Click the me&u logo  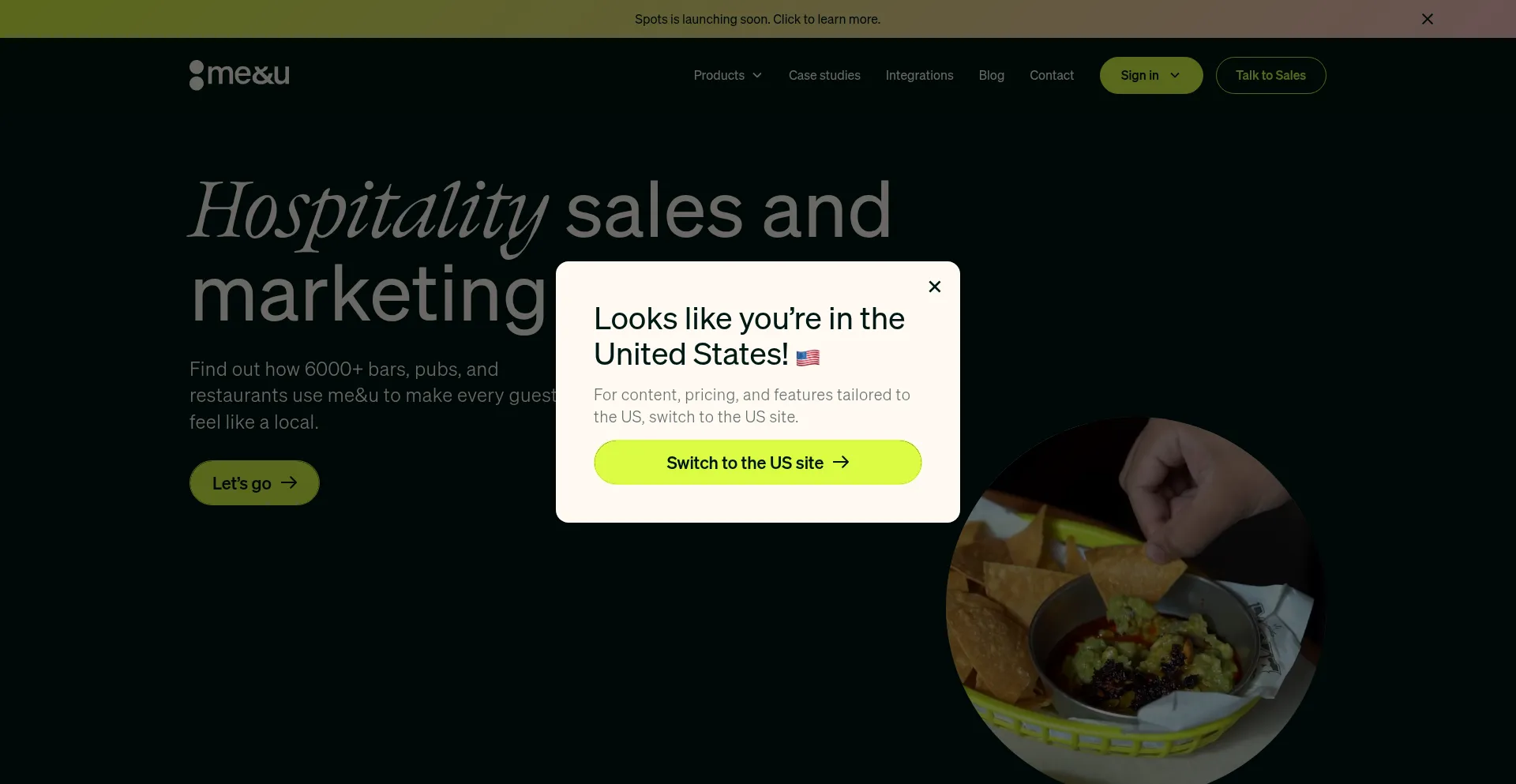[x=239, y=75]
